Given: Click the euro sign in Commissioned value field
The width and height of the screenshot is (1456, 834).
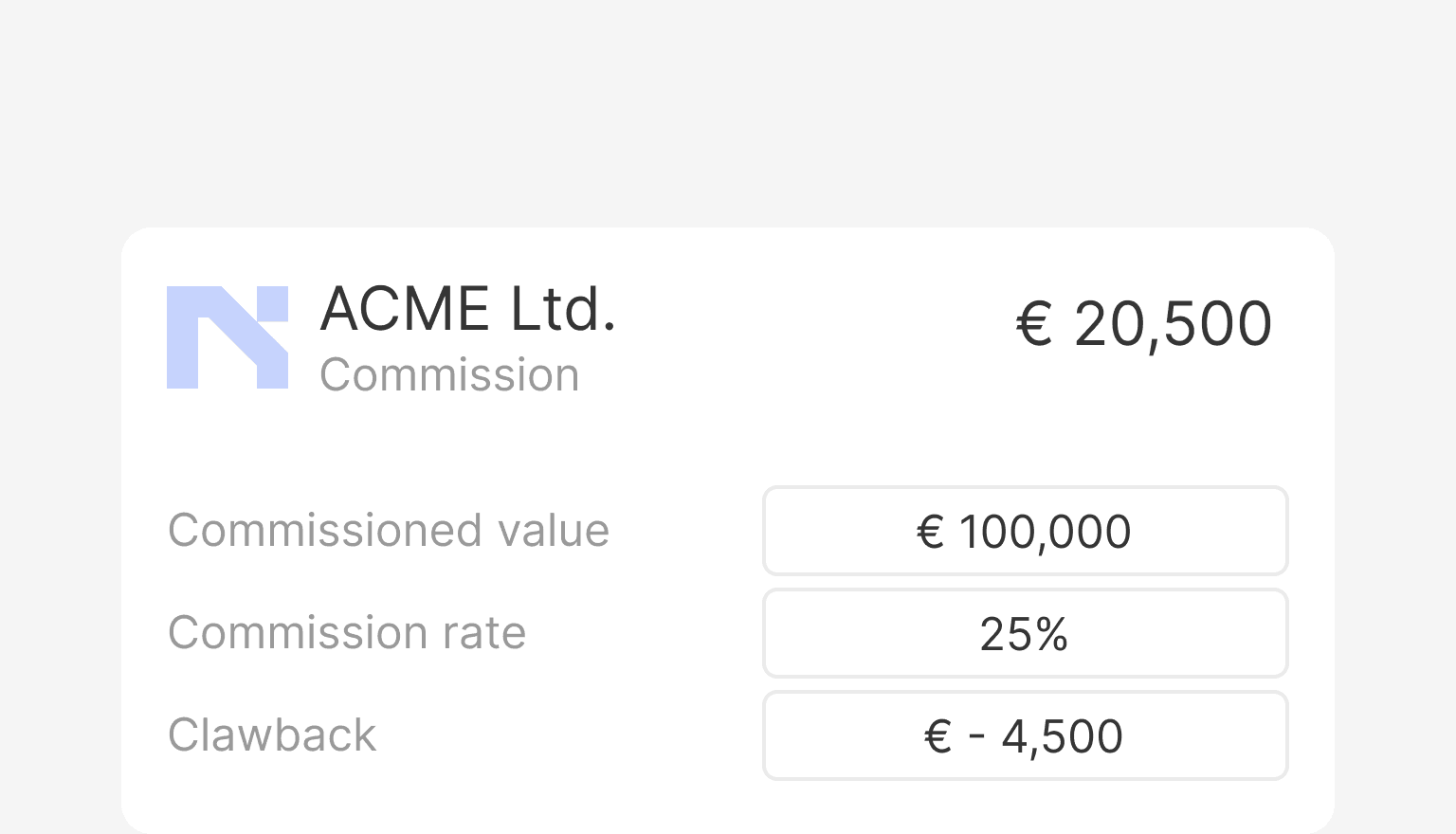Looking at the screenshot, I should pos(931,532).
